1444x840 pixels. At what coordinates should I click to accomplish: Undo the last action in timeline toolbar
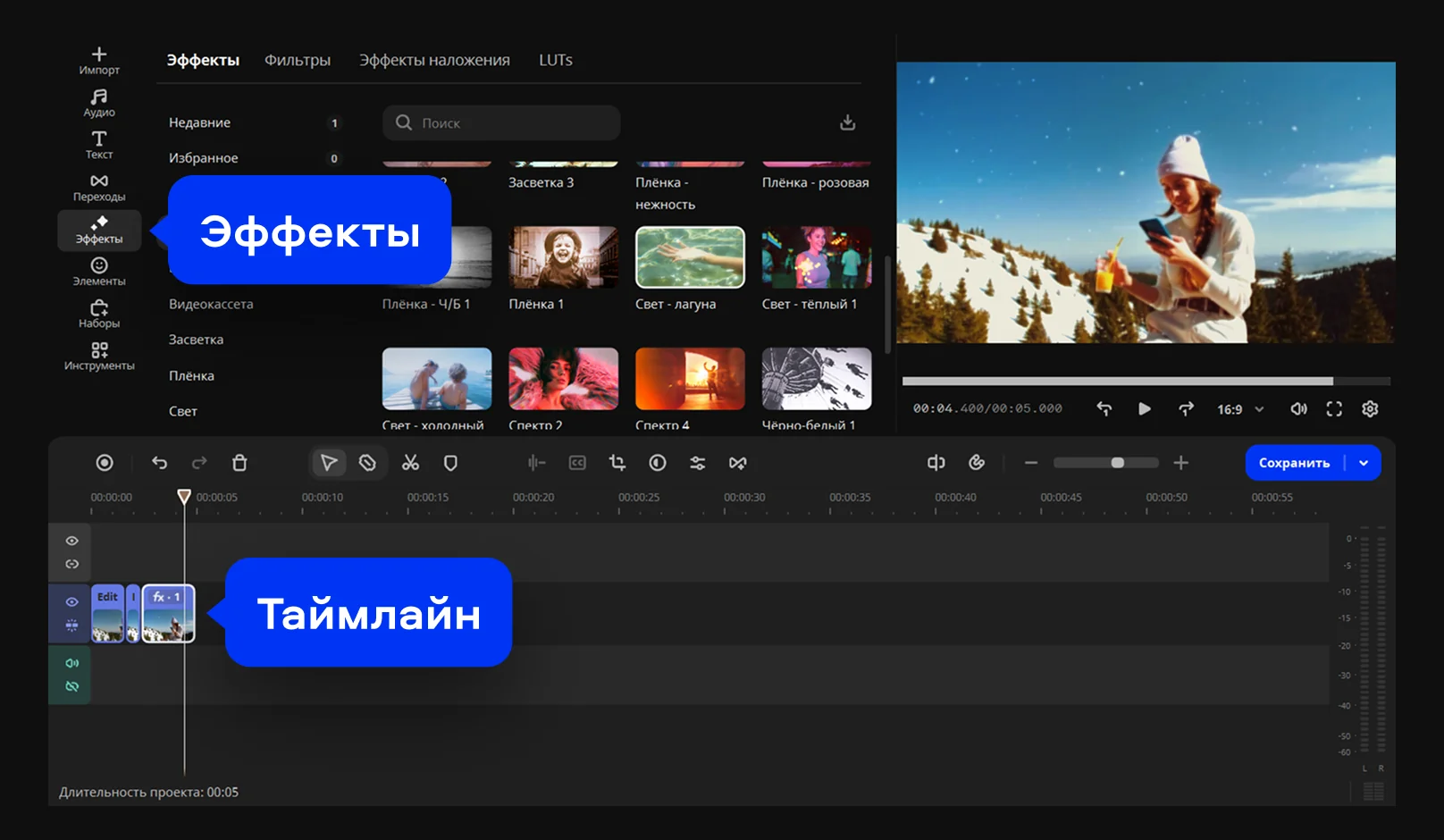click(159, 463)
